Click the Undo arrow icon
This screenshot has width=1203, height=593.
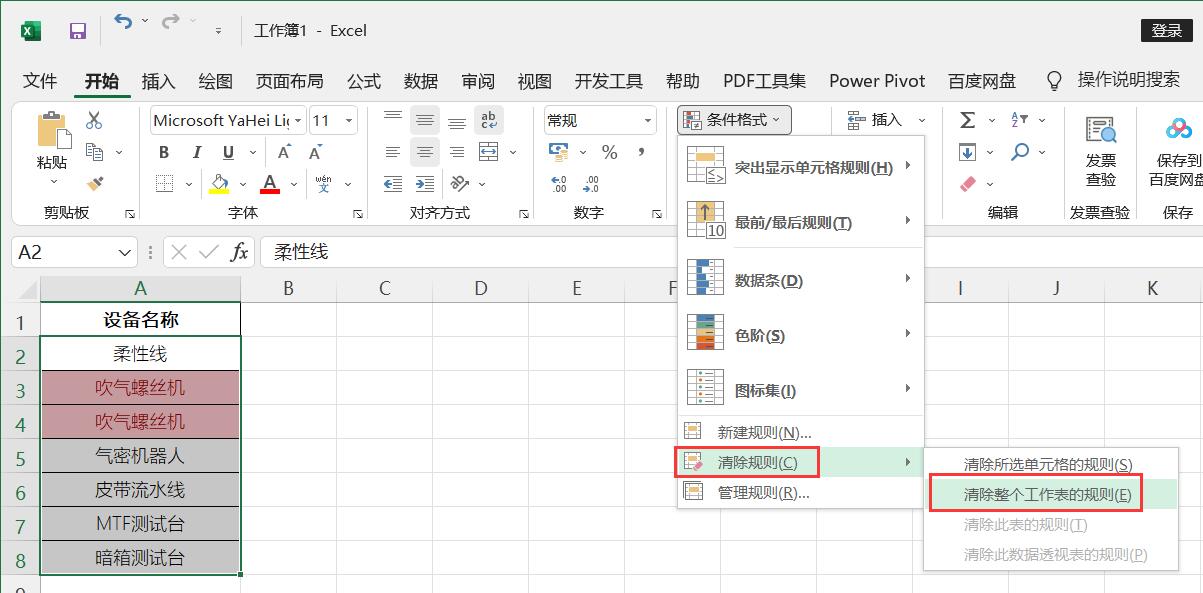coord(123,22)
